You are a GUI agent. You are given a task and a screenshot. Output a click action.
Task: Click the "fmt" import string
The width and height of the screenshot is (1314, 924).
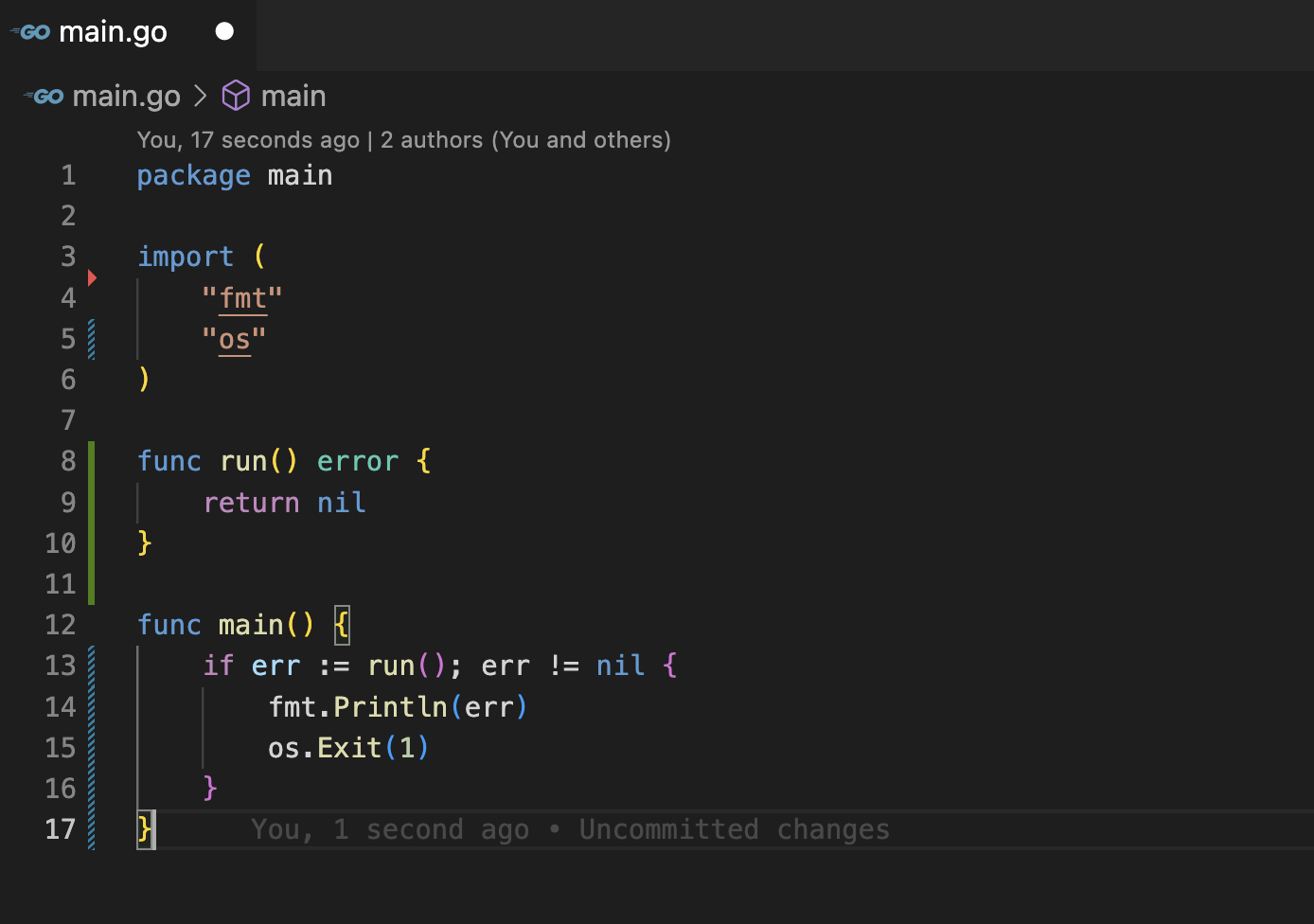242,298
